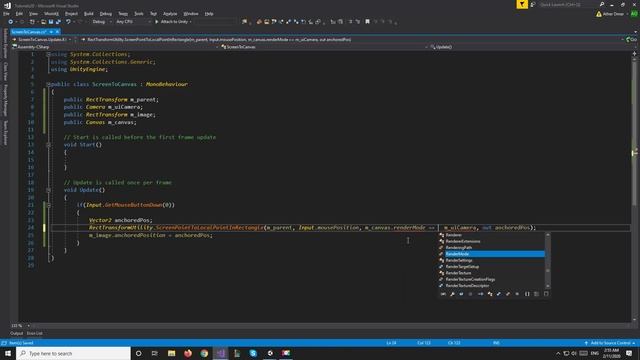Viewport: 640px width, 360px height.
Task: Click the Save icon in toolbar
Action: click(51, 22)
